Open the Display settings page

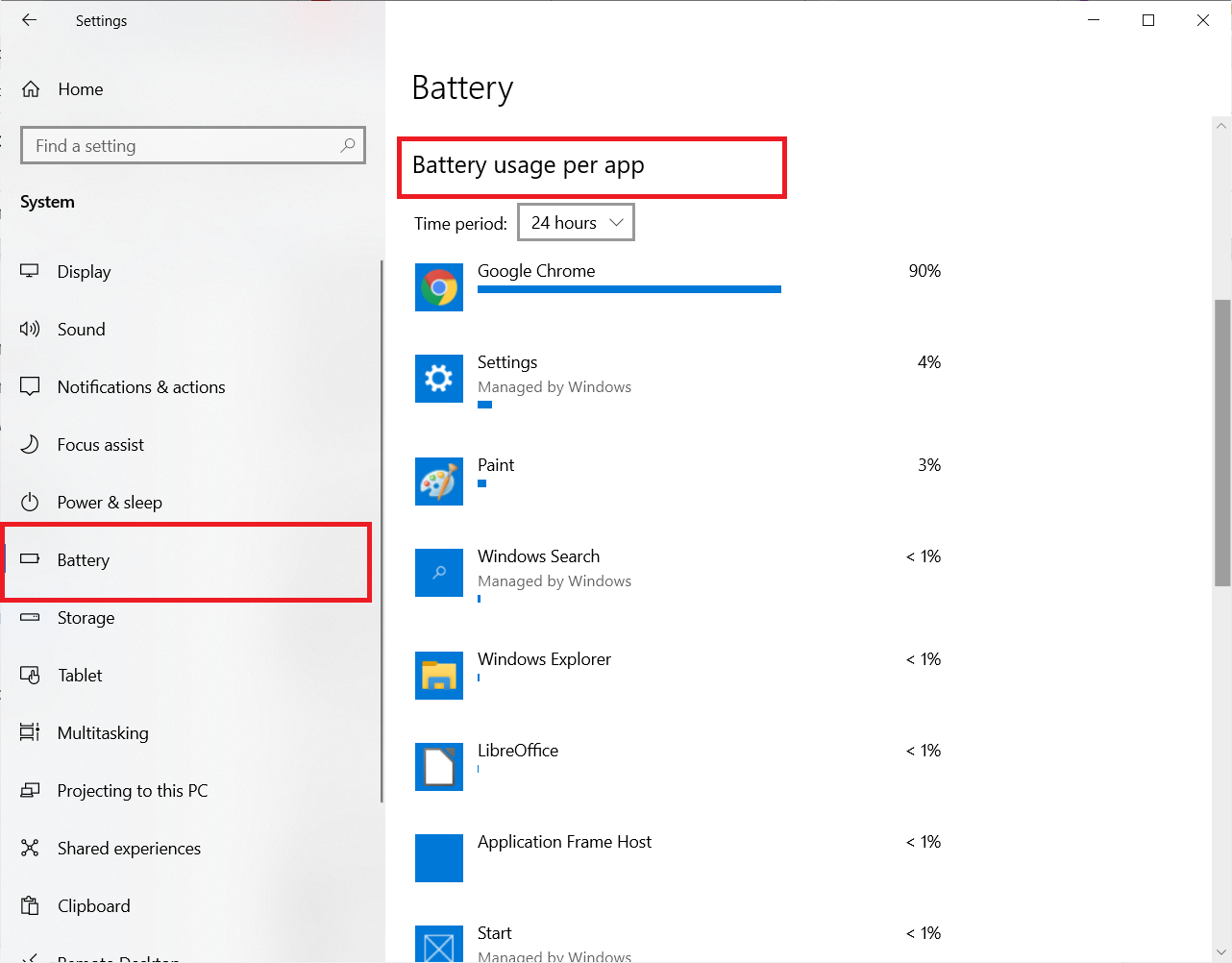tap(85, 272)
